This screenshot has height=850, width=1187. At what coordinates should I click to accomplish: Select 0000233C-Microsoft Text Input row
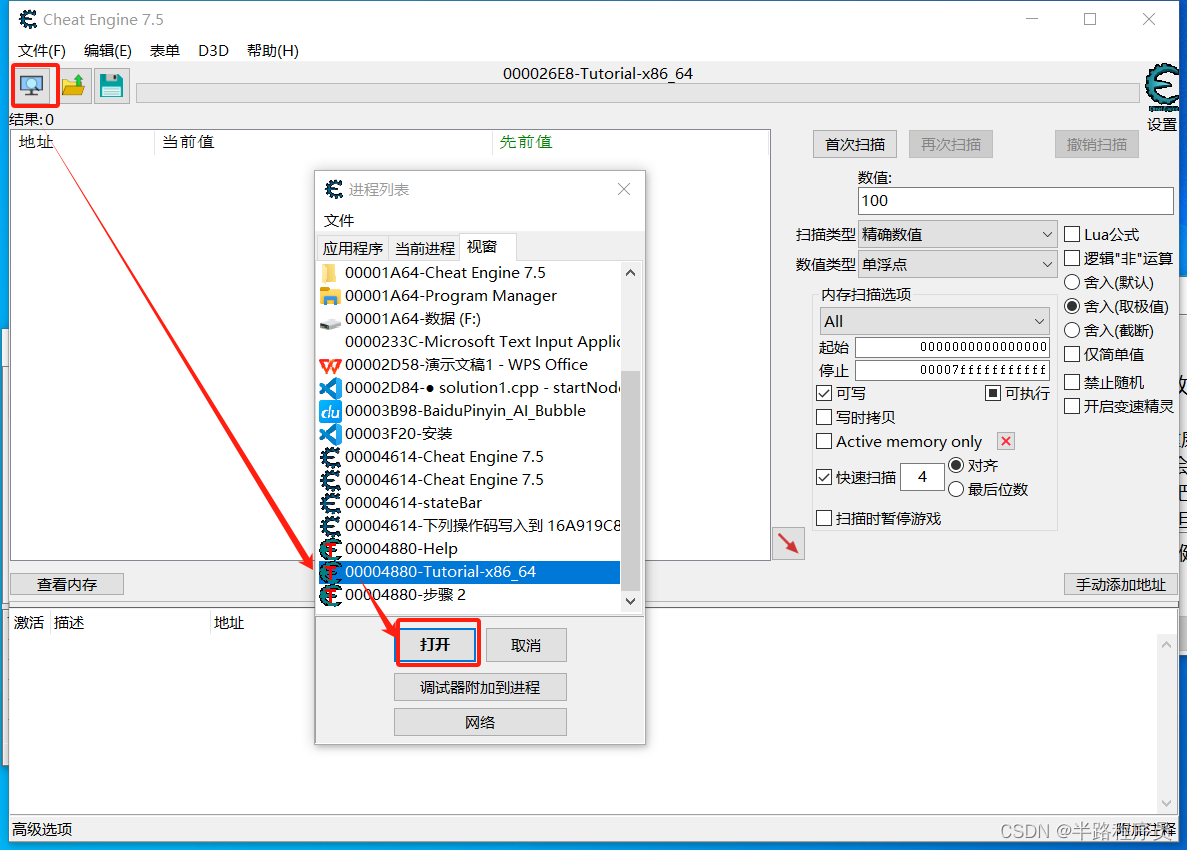pos(469,342)
